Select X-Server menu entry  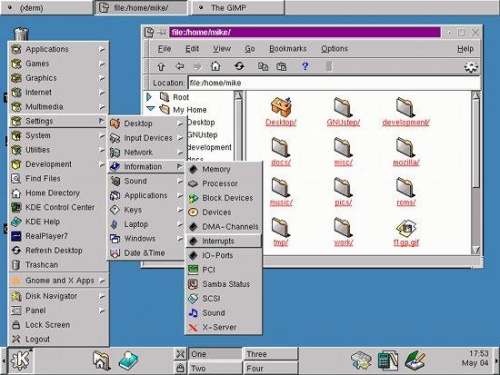[x=224, y=327]
